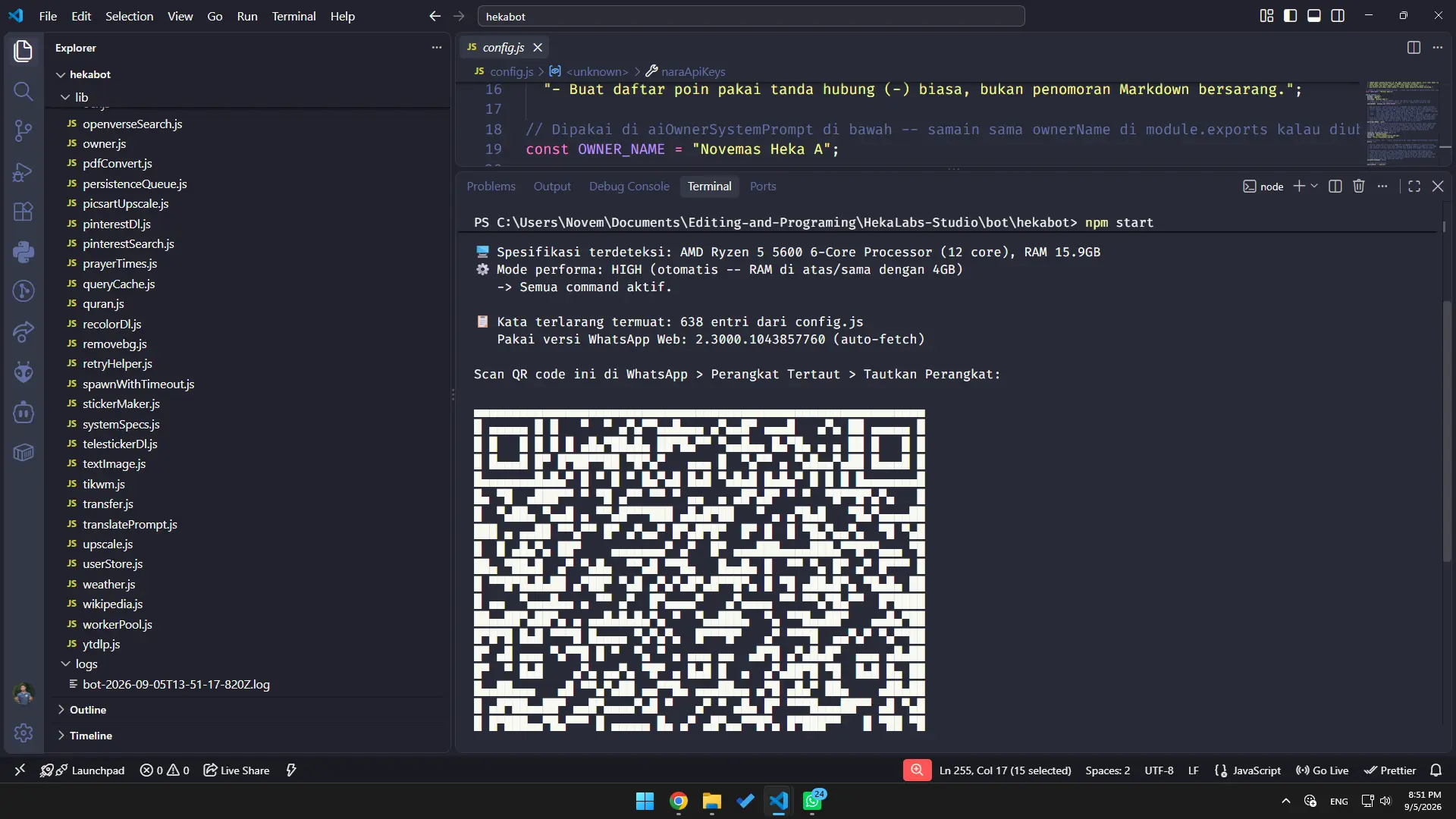Image resolution: width=1456 pixels, height=819 pixels.
Task: Open editor more actions menu
Action: 1438,47
